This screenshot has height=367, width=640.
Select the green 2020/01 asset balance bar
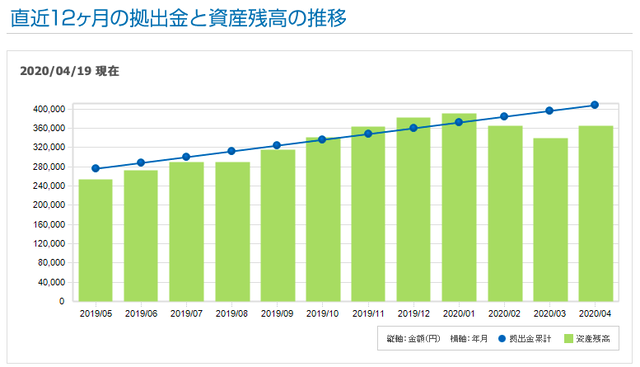tap(459, 207)
